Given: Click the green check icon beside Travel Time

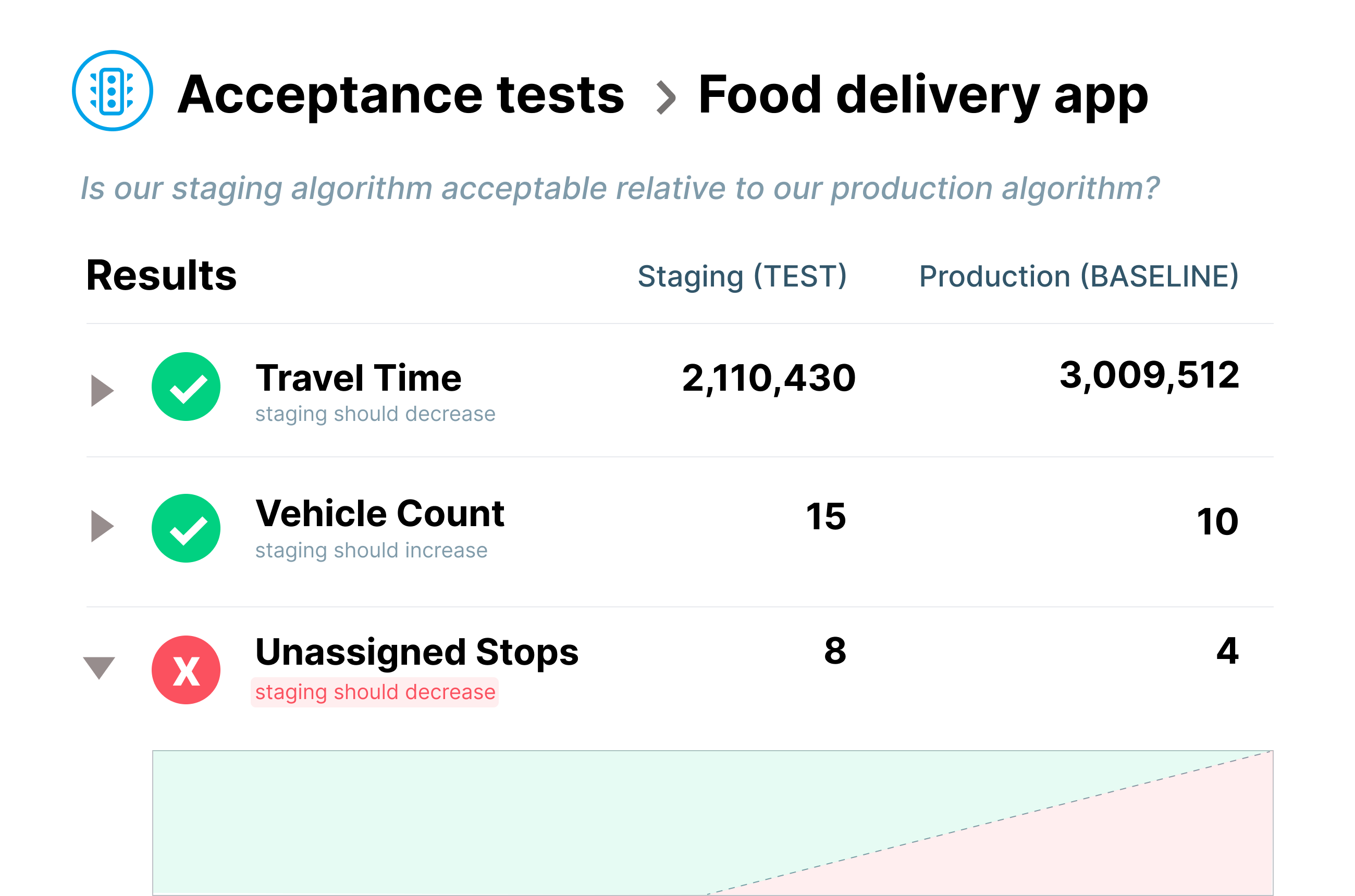Looking at the screenshot, I should (186, 387).
